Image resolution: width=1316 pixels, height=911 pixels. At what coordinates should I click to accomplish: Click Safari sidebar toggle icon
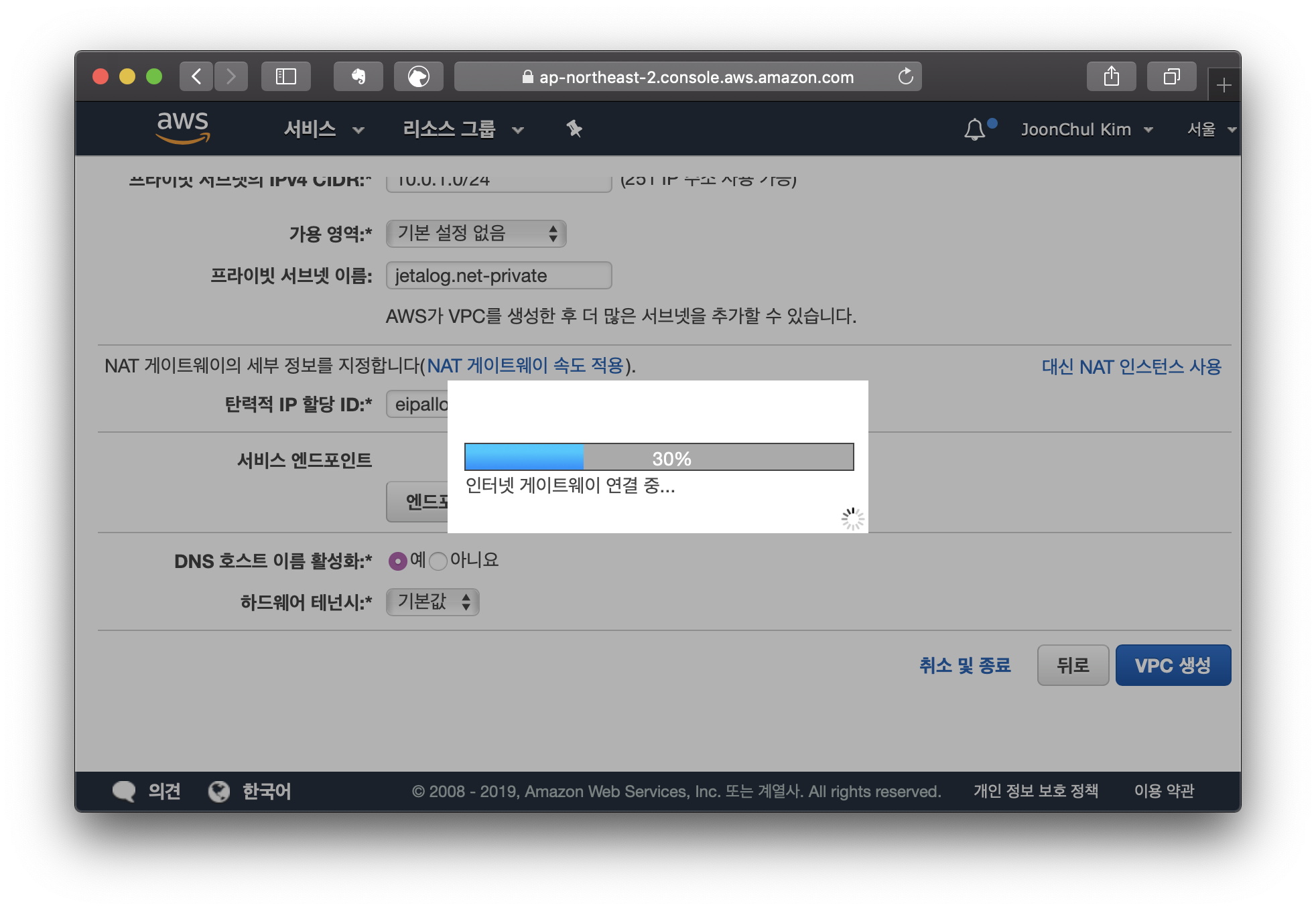[x=286, y=76]
